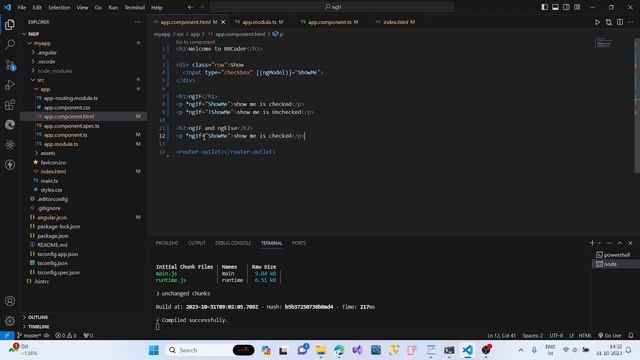This screenshot has width=640, height=360.
Task: Click the Split Editor icon
Action: tap(620, 22)
